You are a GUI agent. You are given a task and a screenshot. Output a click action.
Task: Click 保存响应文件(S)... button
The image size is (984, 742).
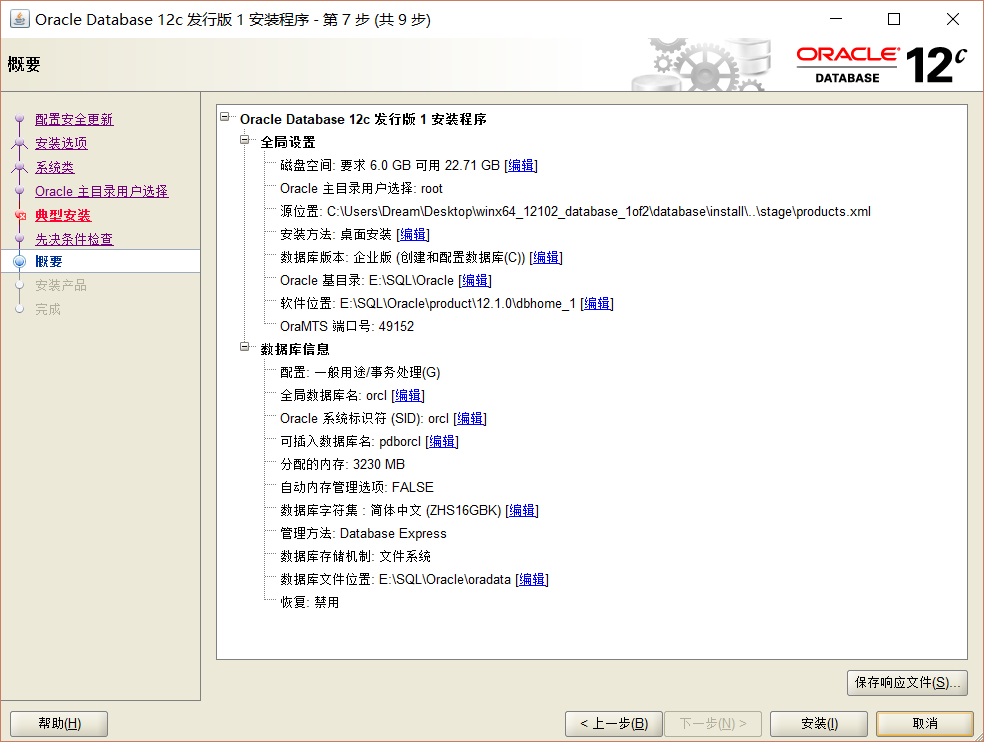[x=907, y=682]
